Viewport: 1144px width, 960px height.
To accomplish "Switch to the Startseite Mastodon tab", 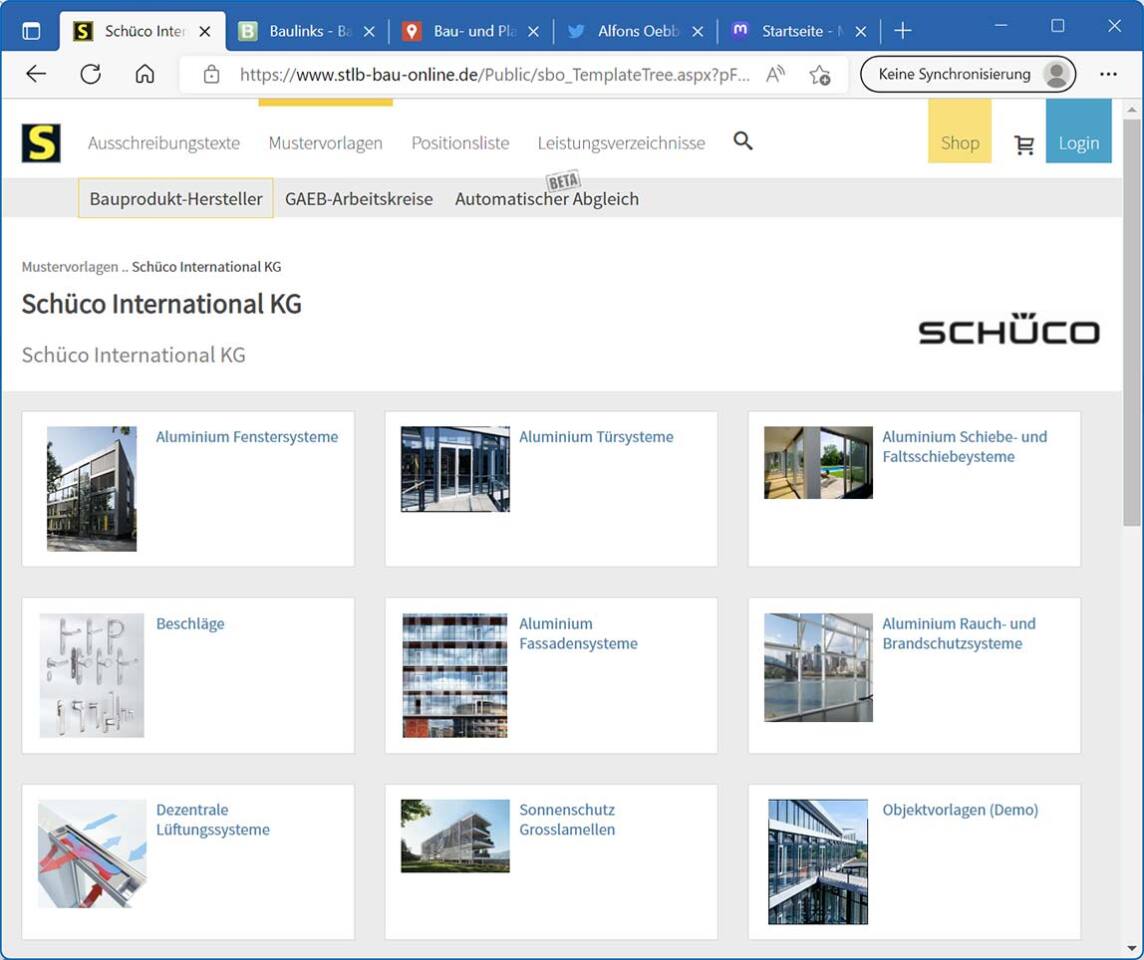I will (800, 31).
